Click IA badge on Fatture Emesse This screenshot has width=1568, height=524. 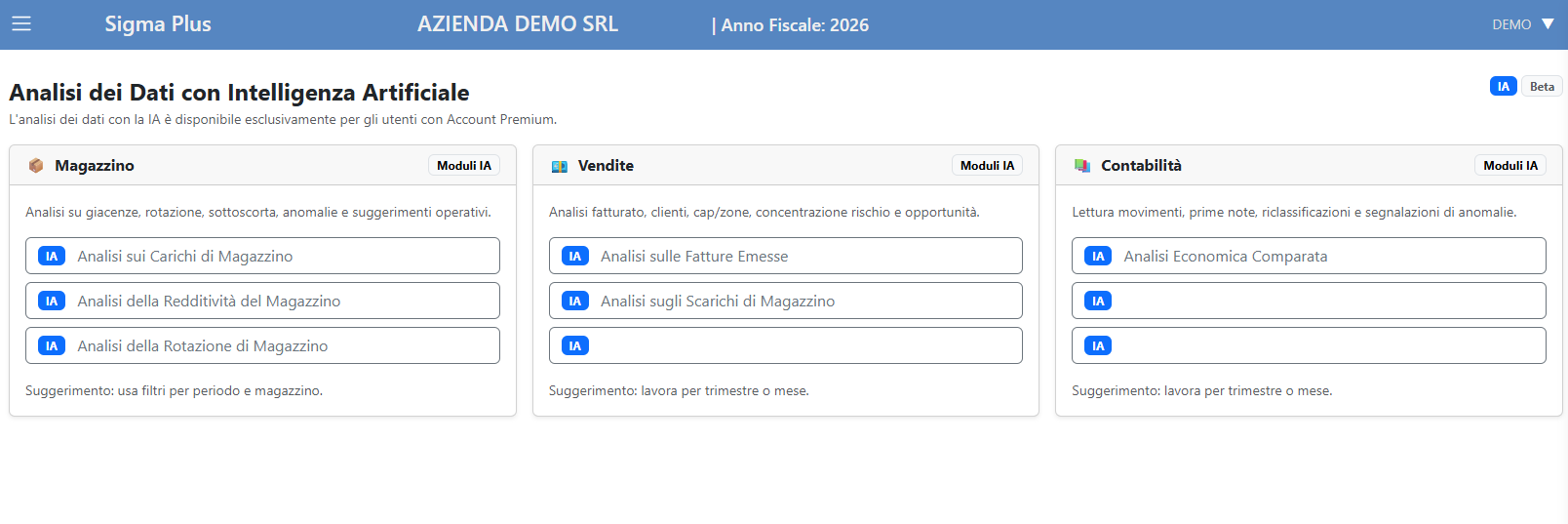[x=574, y=257]
